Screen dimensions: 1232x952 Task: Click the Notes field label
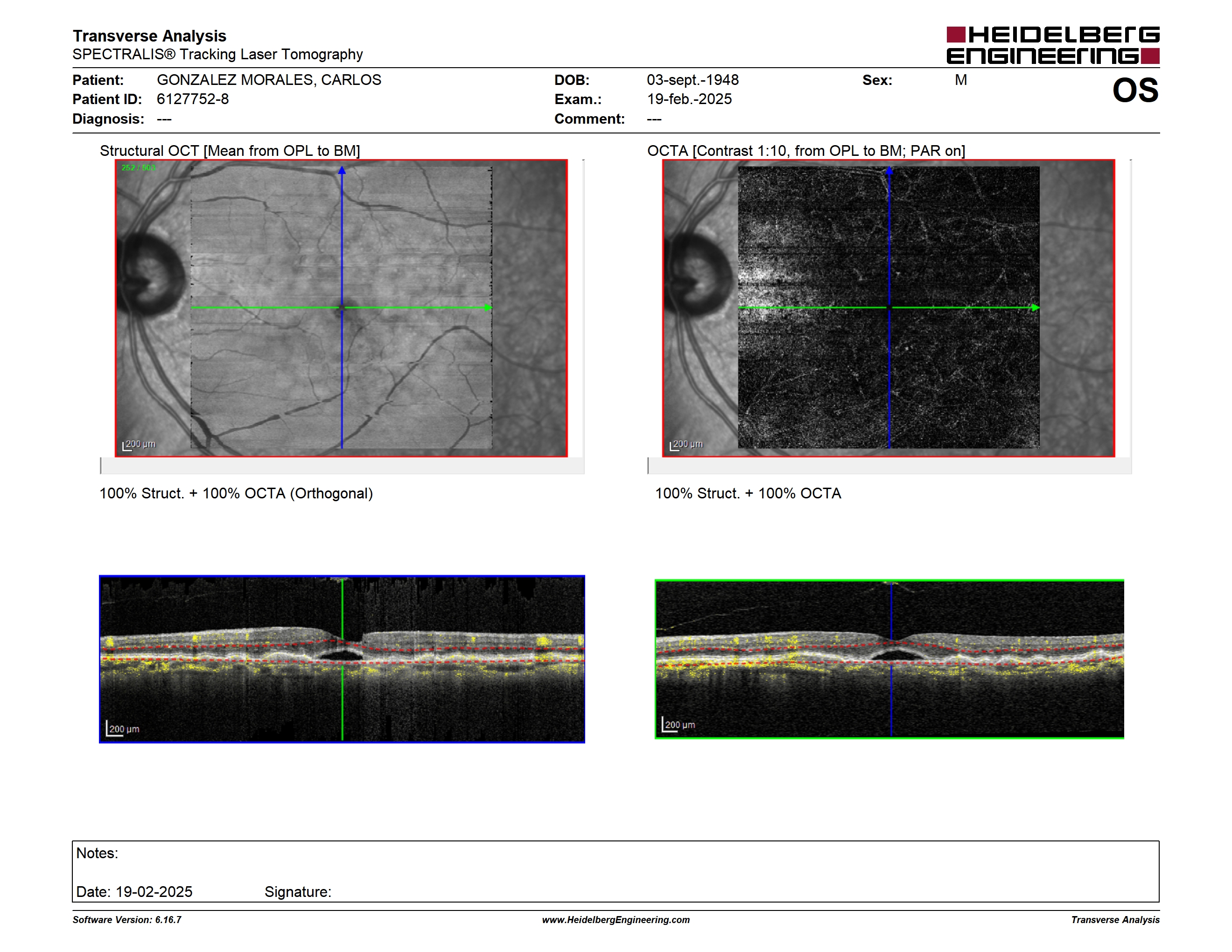coord(97,853)
